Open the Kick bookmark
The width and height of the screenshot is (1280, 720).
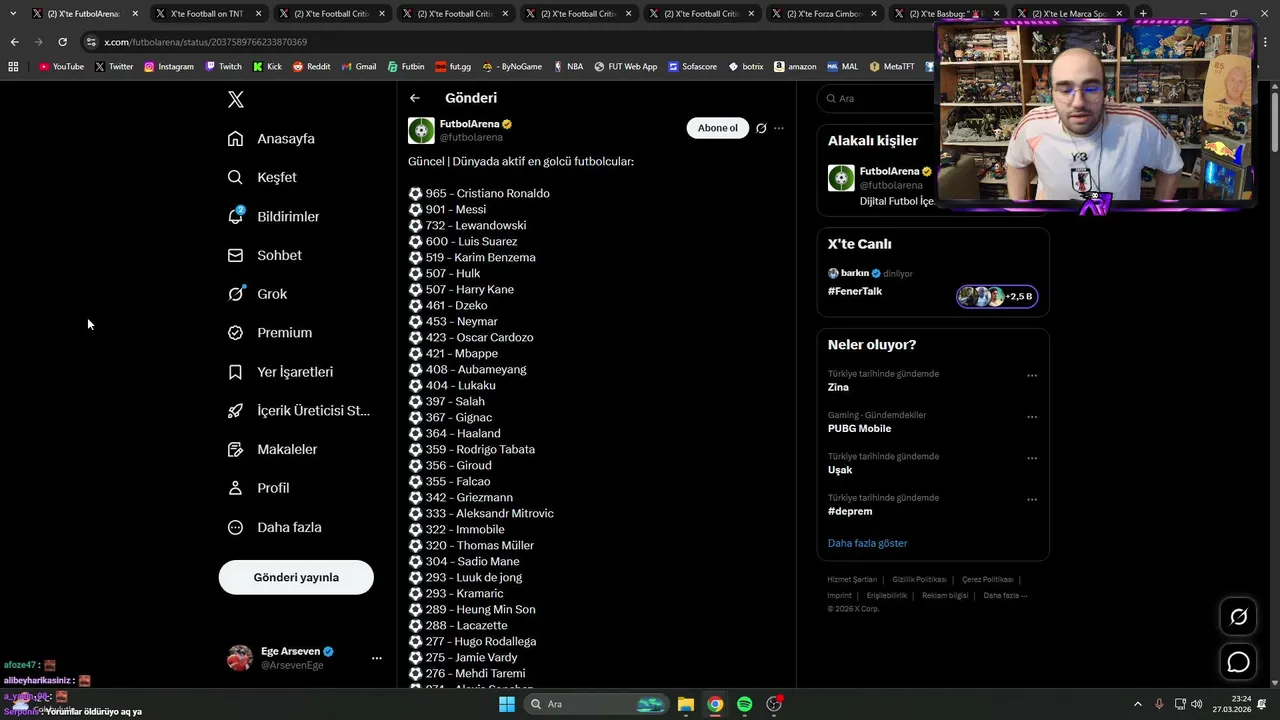point(267,66)
